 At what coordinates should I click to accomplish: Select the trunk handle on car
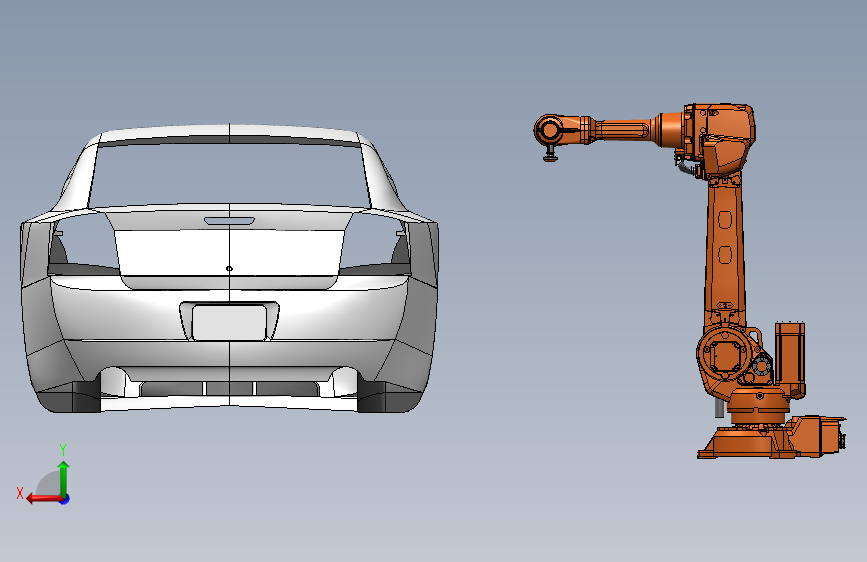coord(229,221)
